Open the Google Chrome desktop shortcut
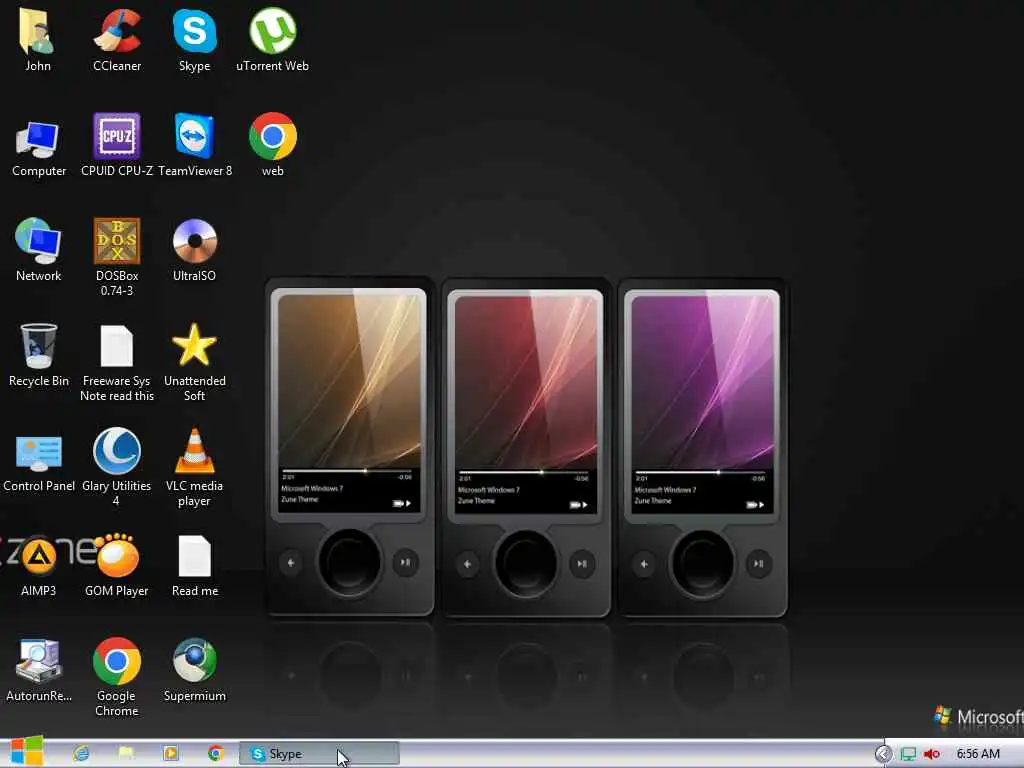 point(117,677)
